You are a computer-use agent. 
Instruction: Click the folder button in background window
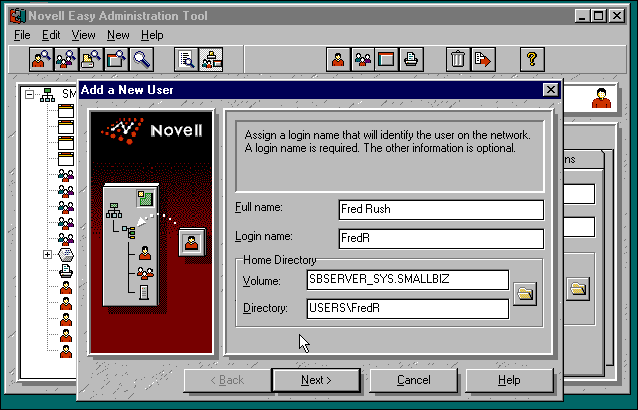pyautogui.click(x=578, y=289)
